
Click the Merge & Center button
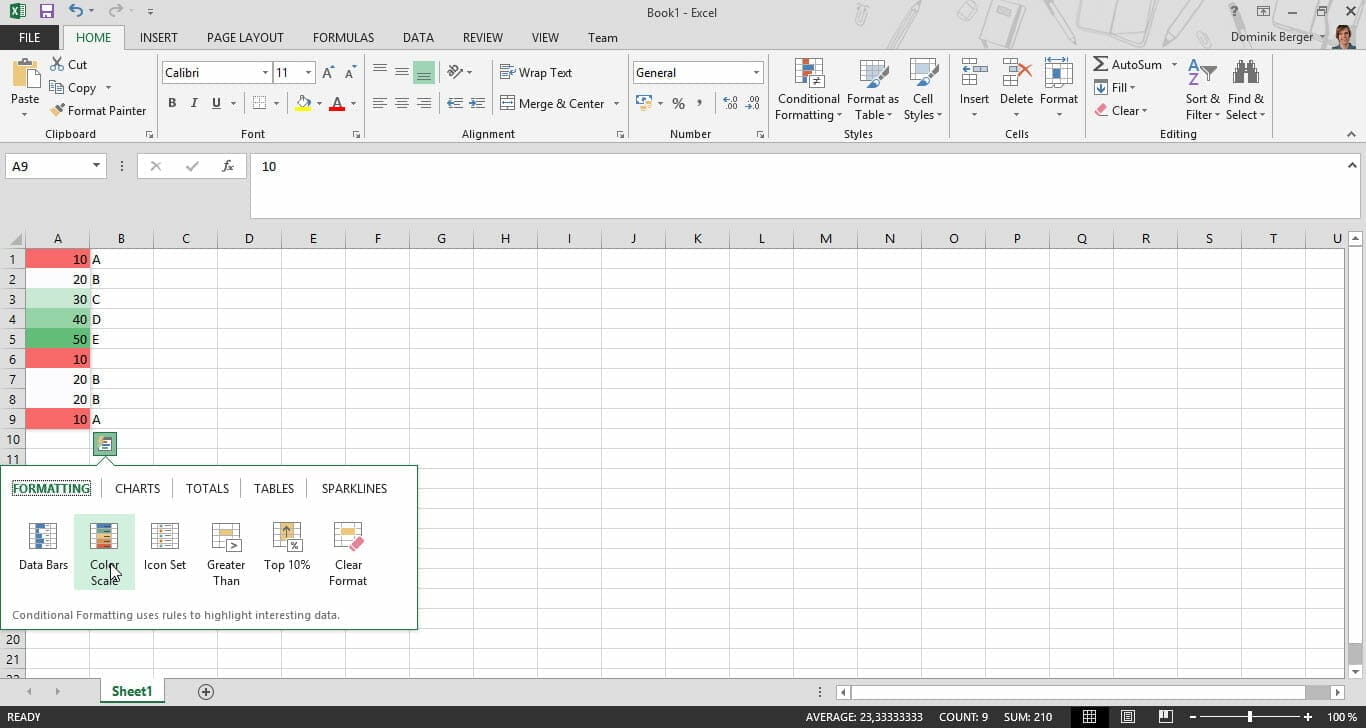click(x=552, y=104)
